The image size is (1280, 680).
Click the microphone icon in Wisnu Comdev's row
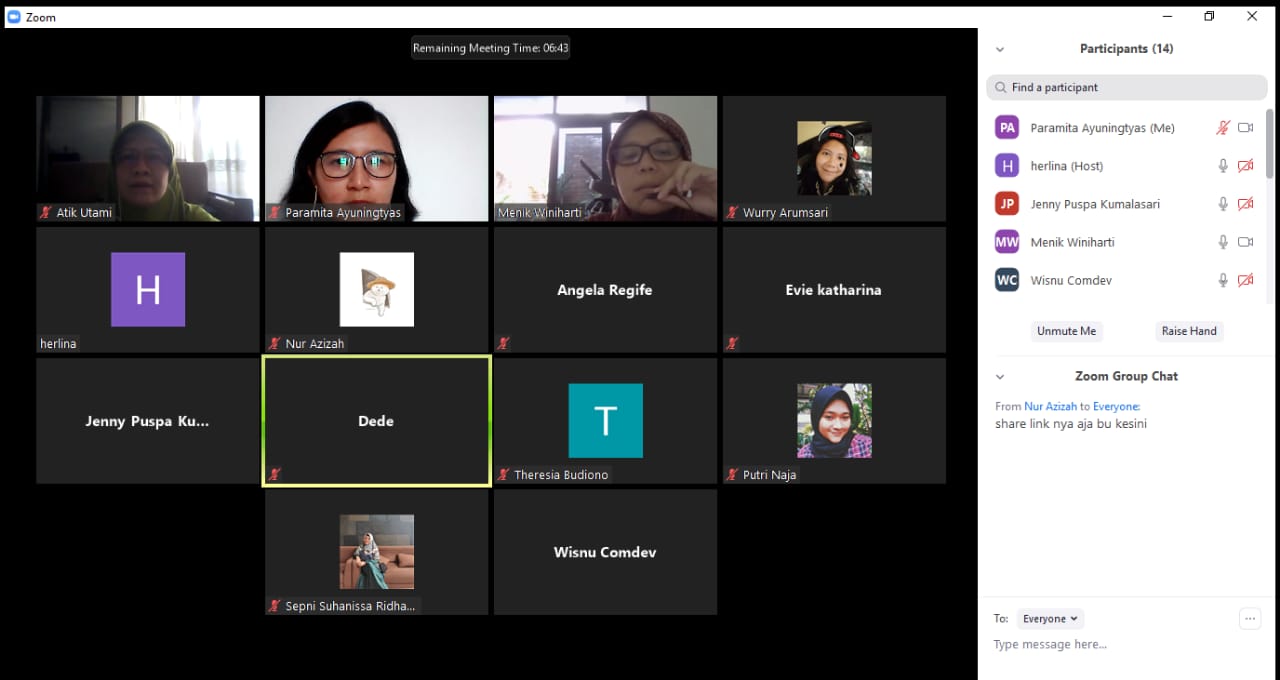[x=1222, y=280]
